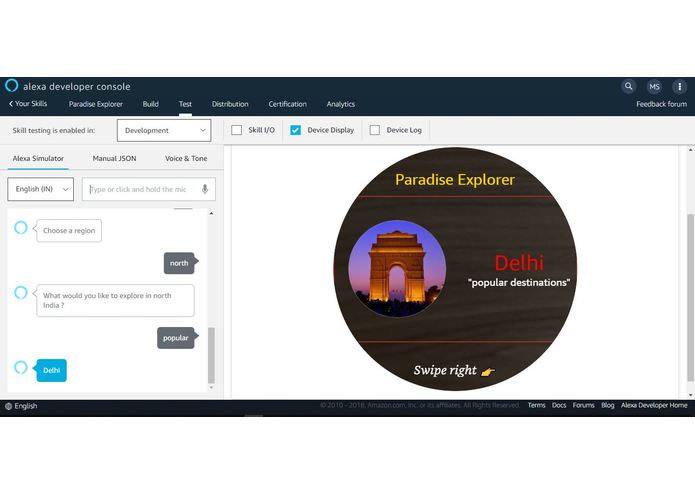Open search with the magnifier icon
695x494 pixels.
tap(629, 86)
